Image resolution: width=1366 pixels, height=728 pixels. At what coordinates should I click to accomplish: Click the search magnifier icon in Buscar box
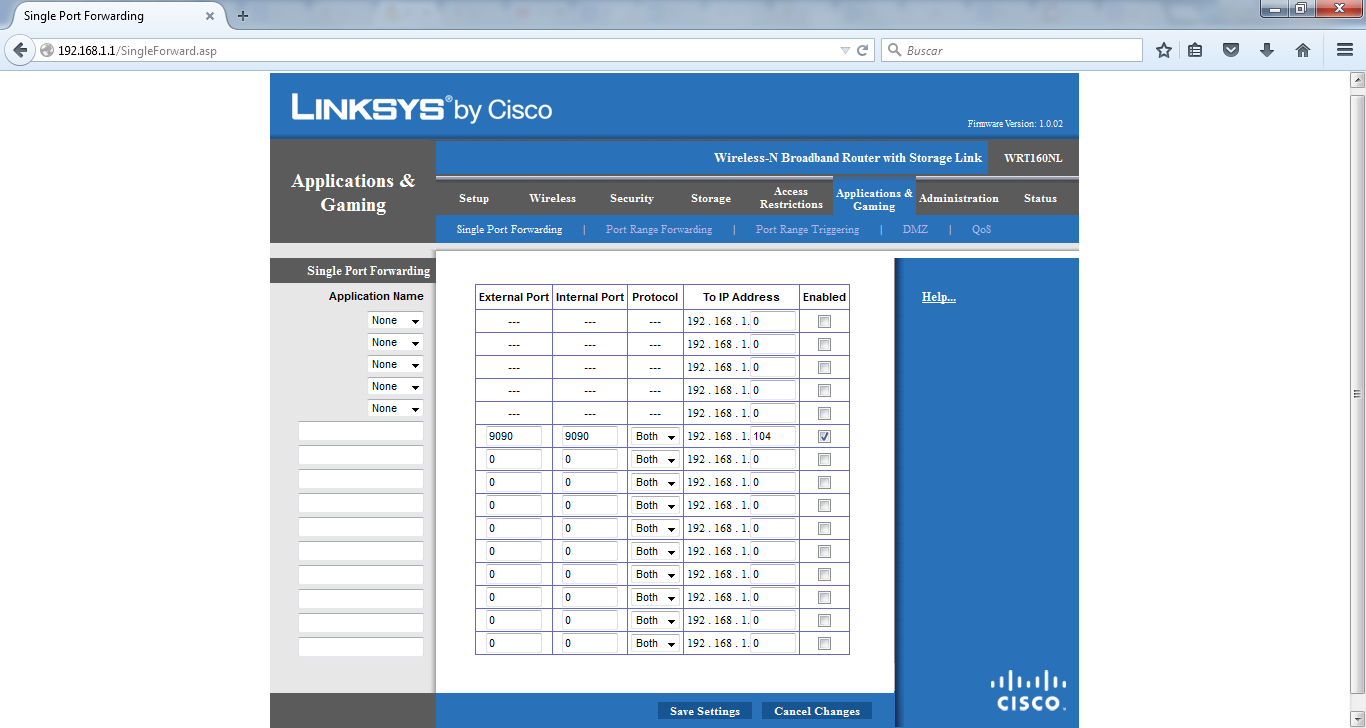point(893,50)
